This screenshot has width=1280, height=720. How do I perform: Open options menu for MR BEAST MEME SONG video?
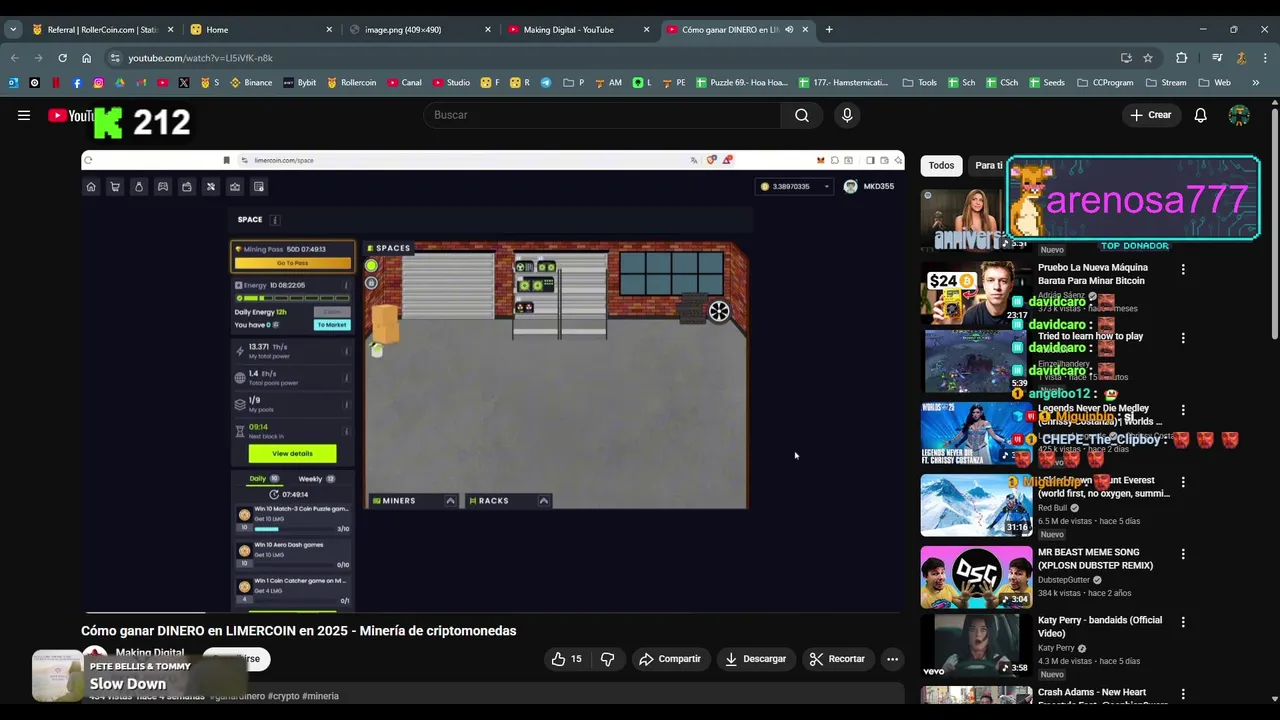tap(1183, 554)
